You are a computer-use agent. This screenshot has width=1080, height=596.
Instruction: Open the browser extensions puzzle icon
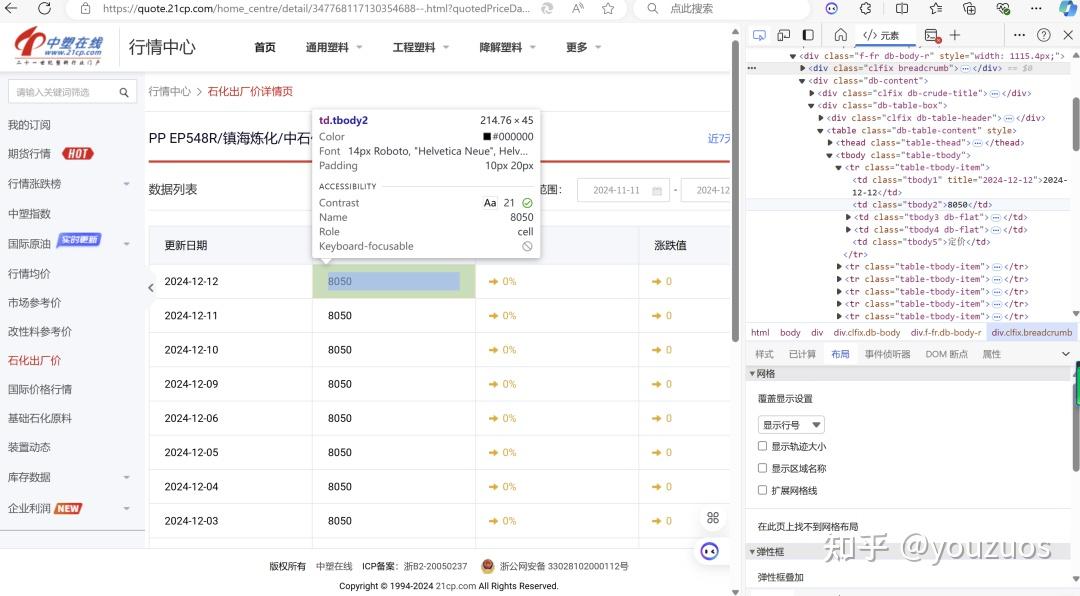(866, 8)
